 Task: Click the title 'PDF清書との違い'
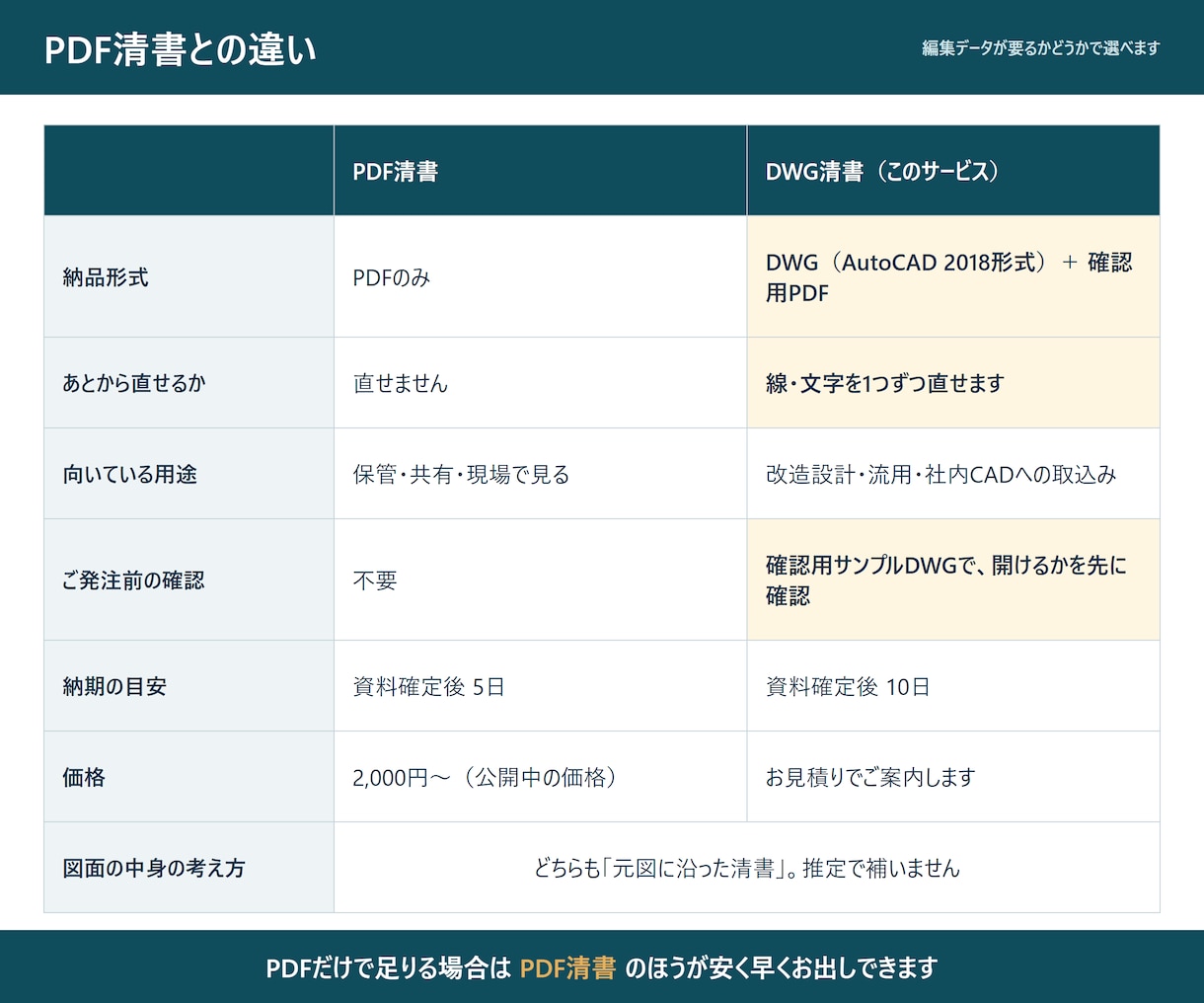click(x=180, y=49)
